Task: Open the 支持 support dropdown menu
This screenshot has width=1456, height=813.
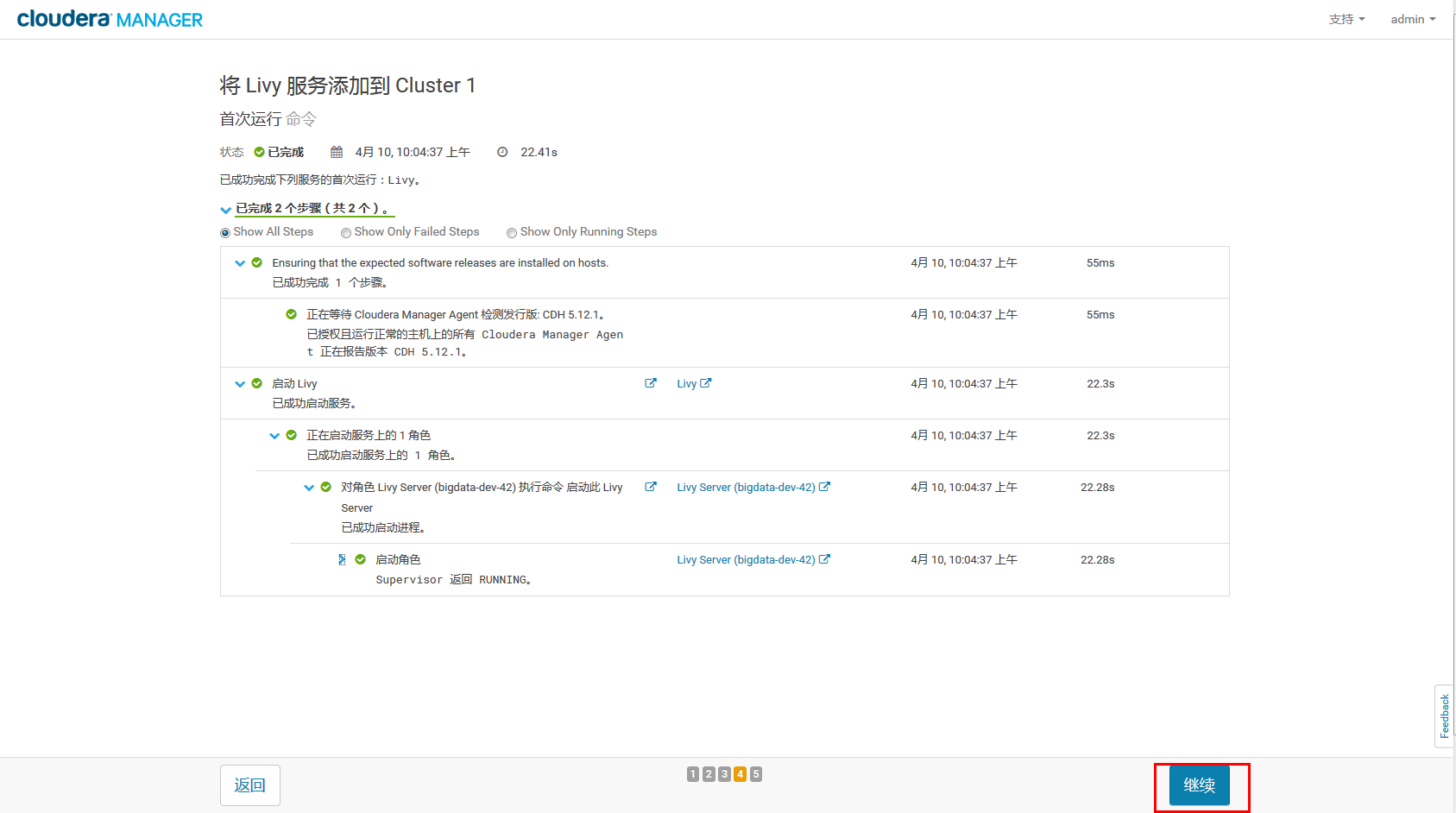Action: click(1346, 19)
